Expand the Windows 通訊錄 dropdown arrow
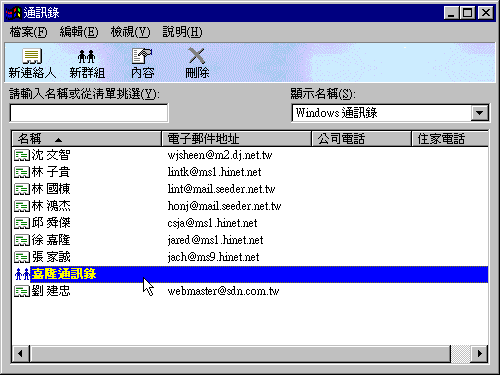The height and width of the screenshot is (375, 500). [x=480, y=113]
